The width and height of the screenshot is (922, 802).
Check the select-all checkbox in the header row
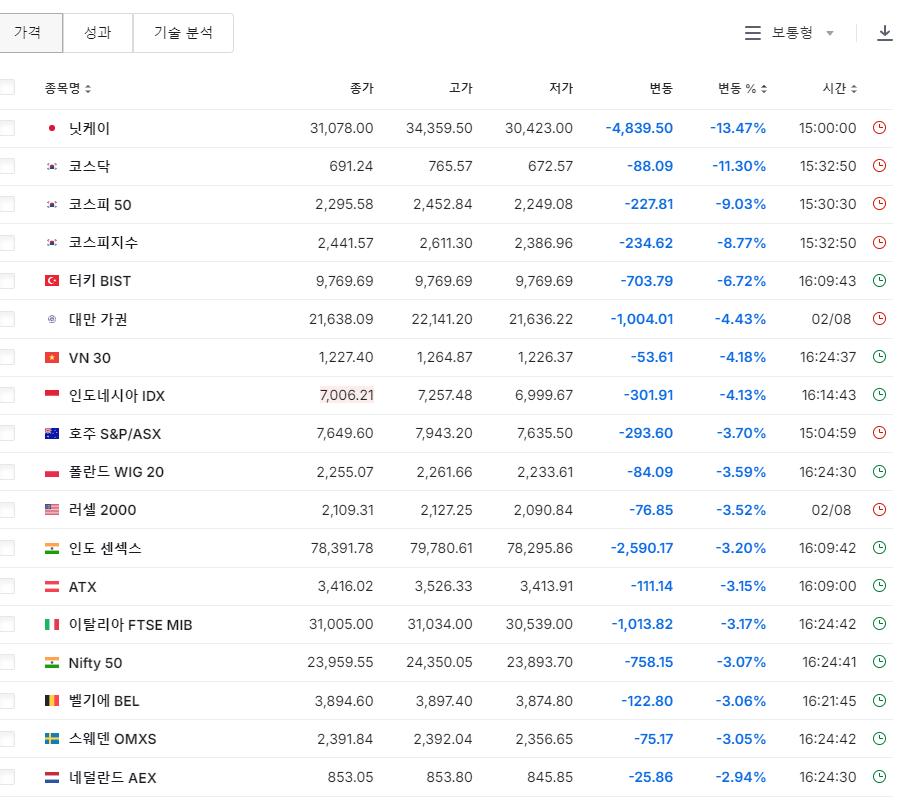8,87
